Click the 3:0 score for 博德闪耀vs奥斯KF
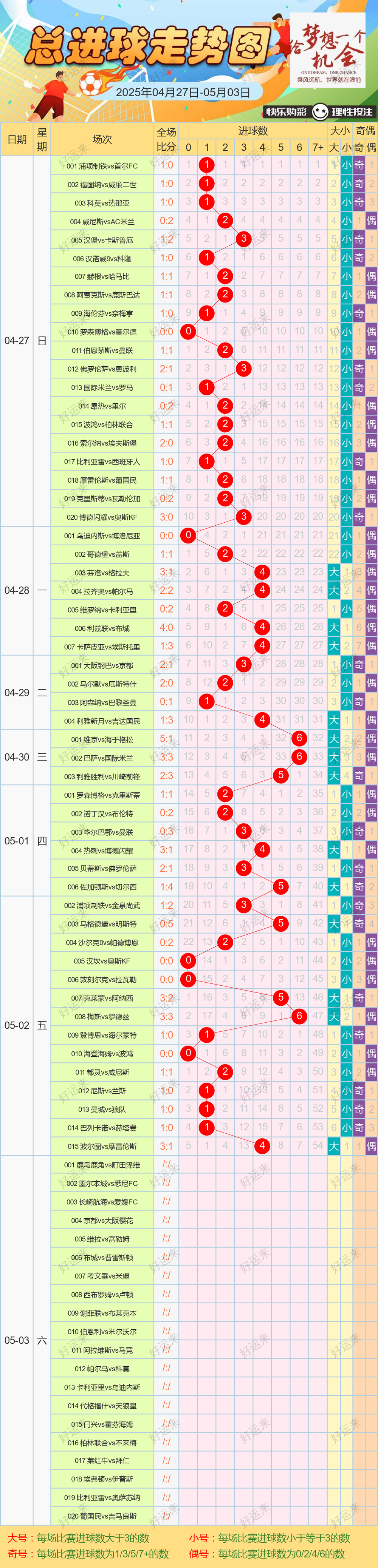The width and height of the screenshot is (378, 1568). (166, 517)
